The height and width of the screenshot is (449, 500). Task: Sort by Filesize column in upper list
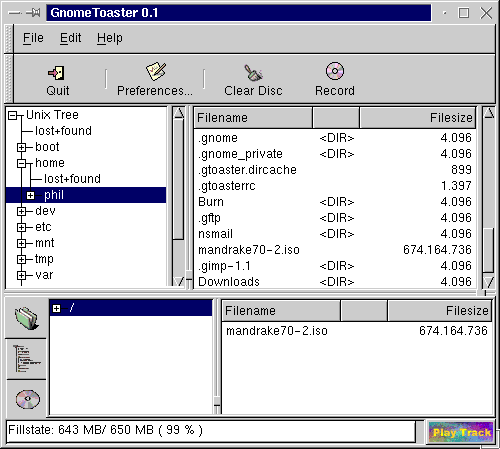tap(417, 118)
